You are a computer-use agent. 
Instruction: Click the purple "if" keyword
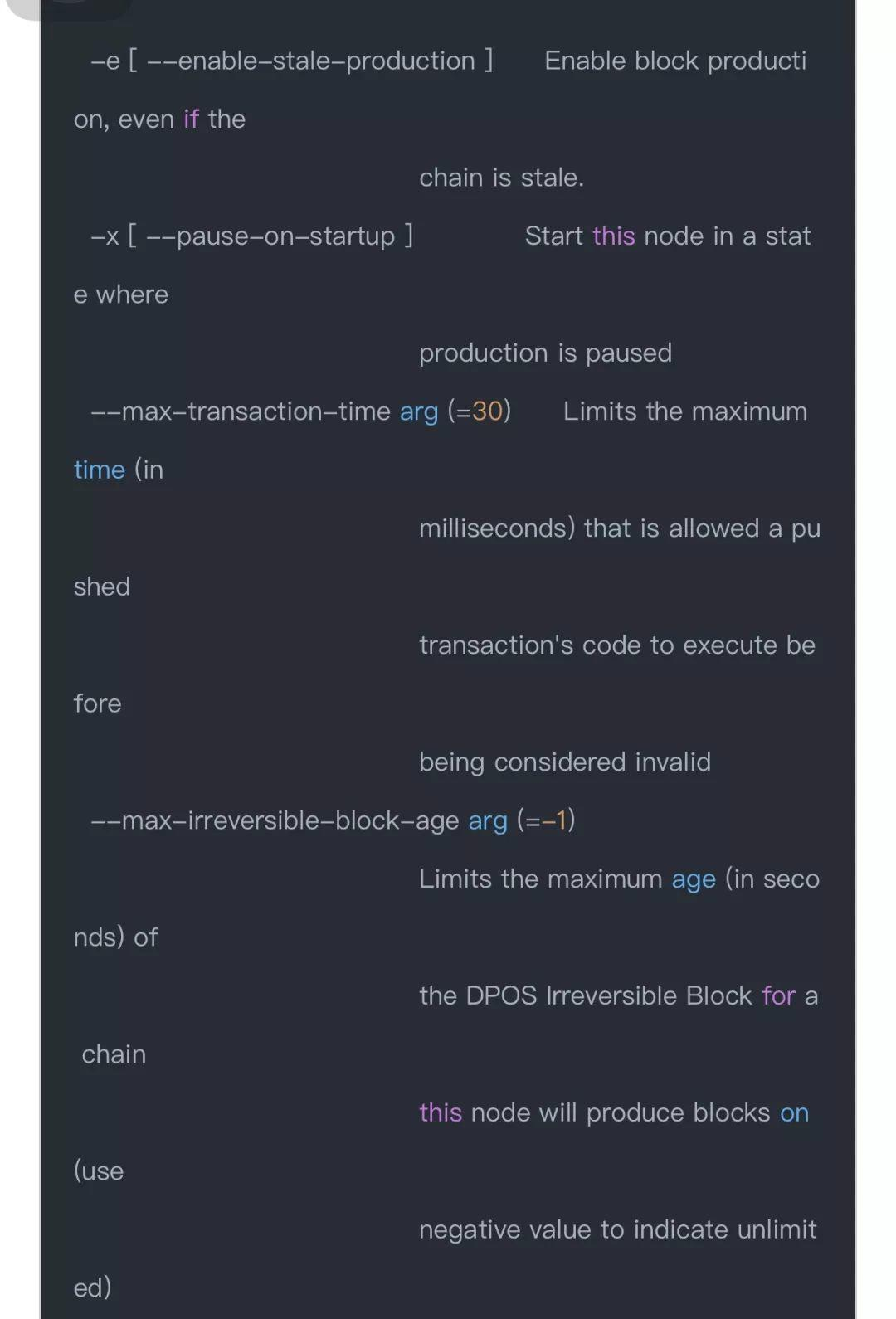pos(191,119)
